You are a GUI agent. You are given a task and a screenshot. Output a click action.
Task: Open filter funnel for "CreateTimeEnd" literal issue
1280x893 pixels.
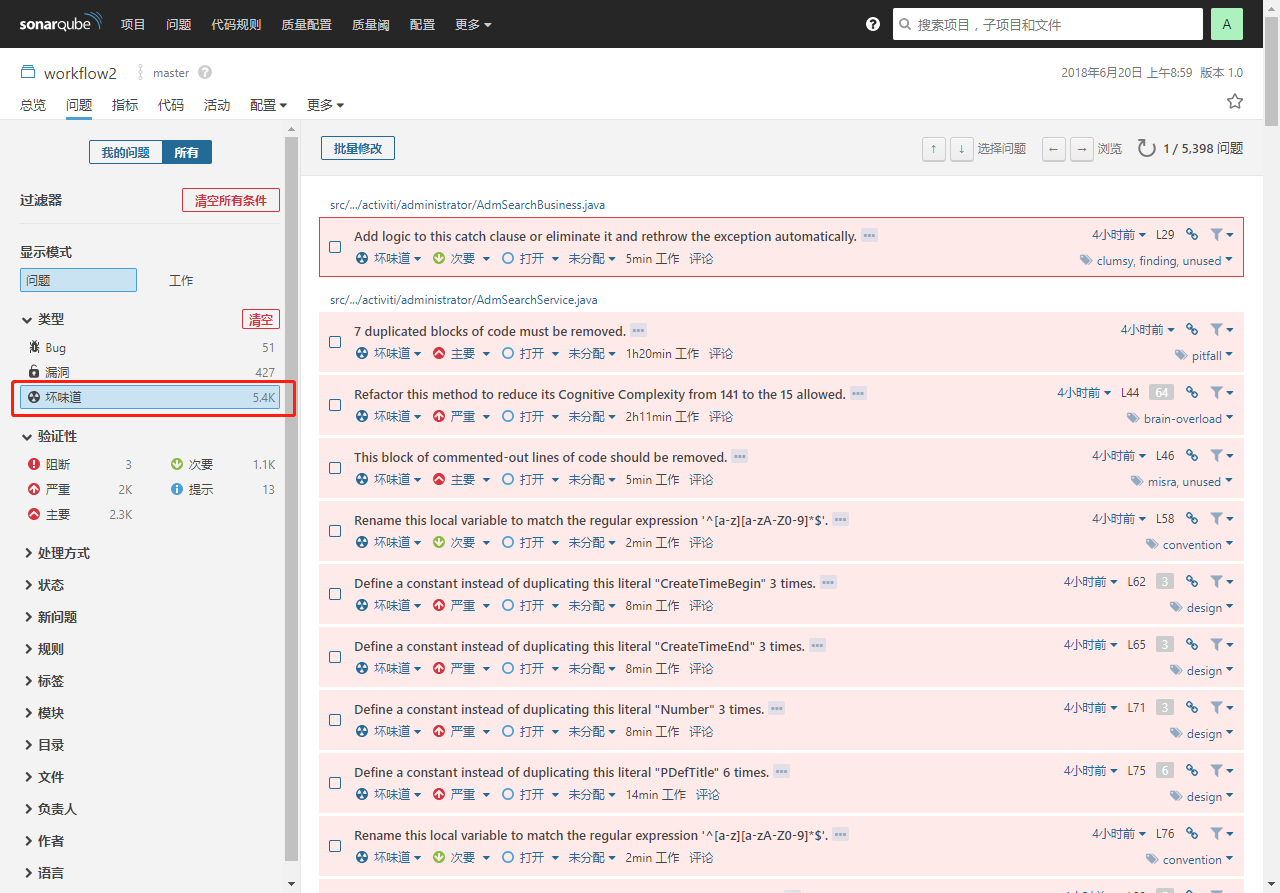point(1221,644)
